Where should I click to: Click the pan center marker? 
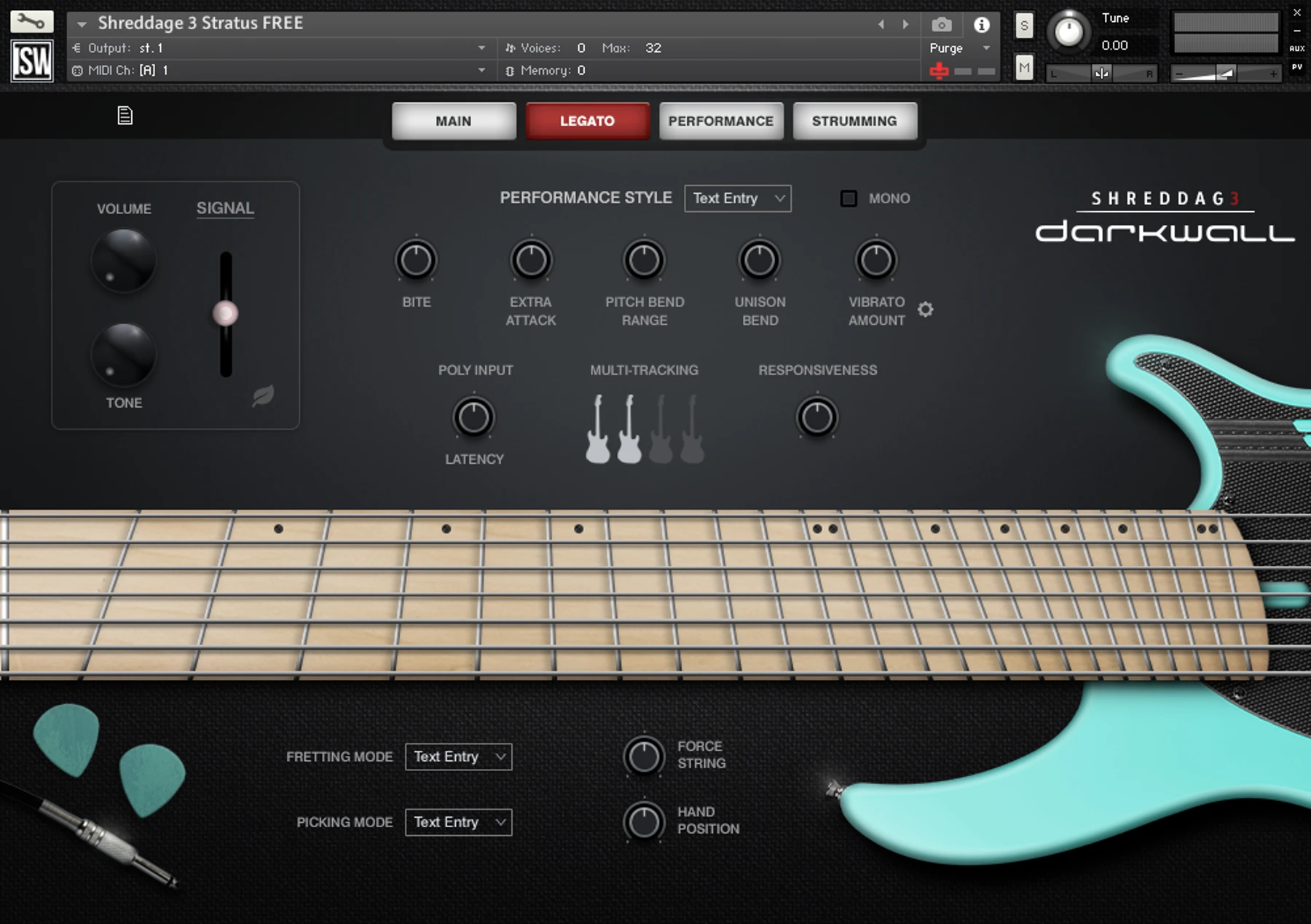(x=1101, y=73)
